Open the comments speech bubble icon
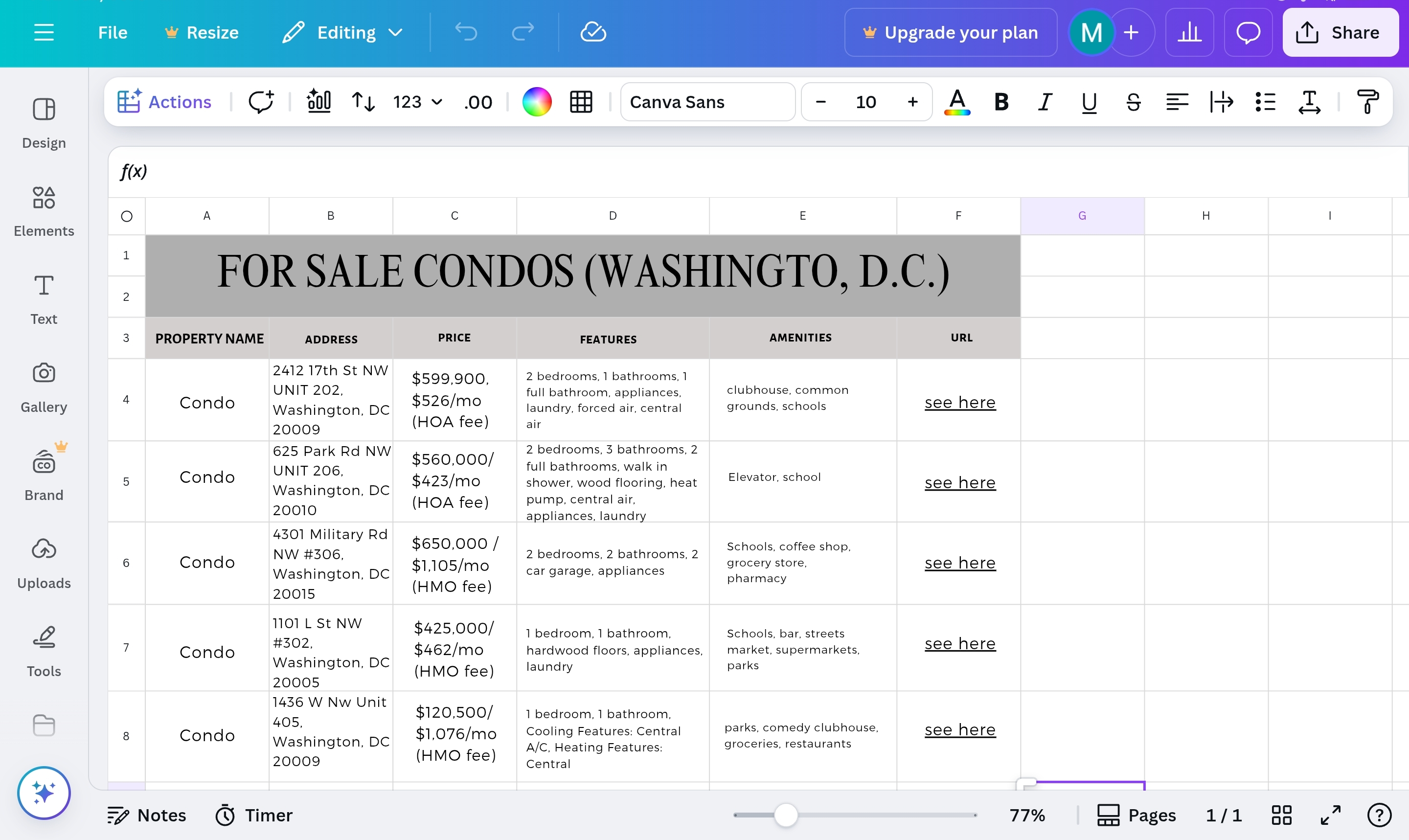Image resolution: width=1409 pixels, height=840 pixels. pos(1248,32)
